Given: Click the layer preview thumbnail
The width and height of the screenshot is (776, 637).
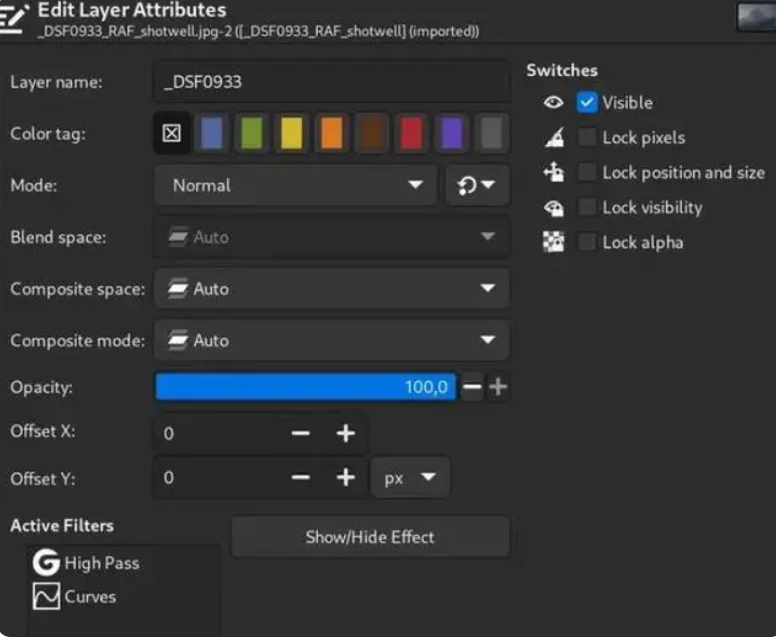Looking at the screenshot, I should (757, 16).
